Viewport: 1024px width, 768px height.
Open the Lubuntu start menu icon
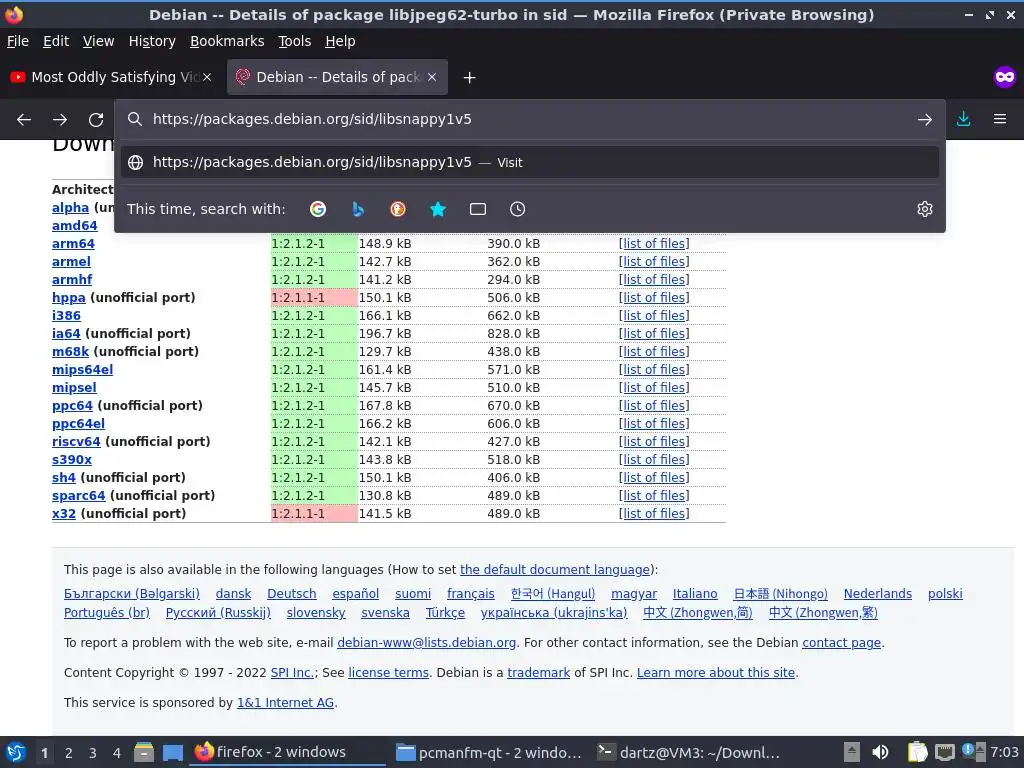tap(16, 752)
